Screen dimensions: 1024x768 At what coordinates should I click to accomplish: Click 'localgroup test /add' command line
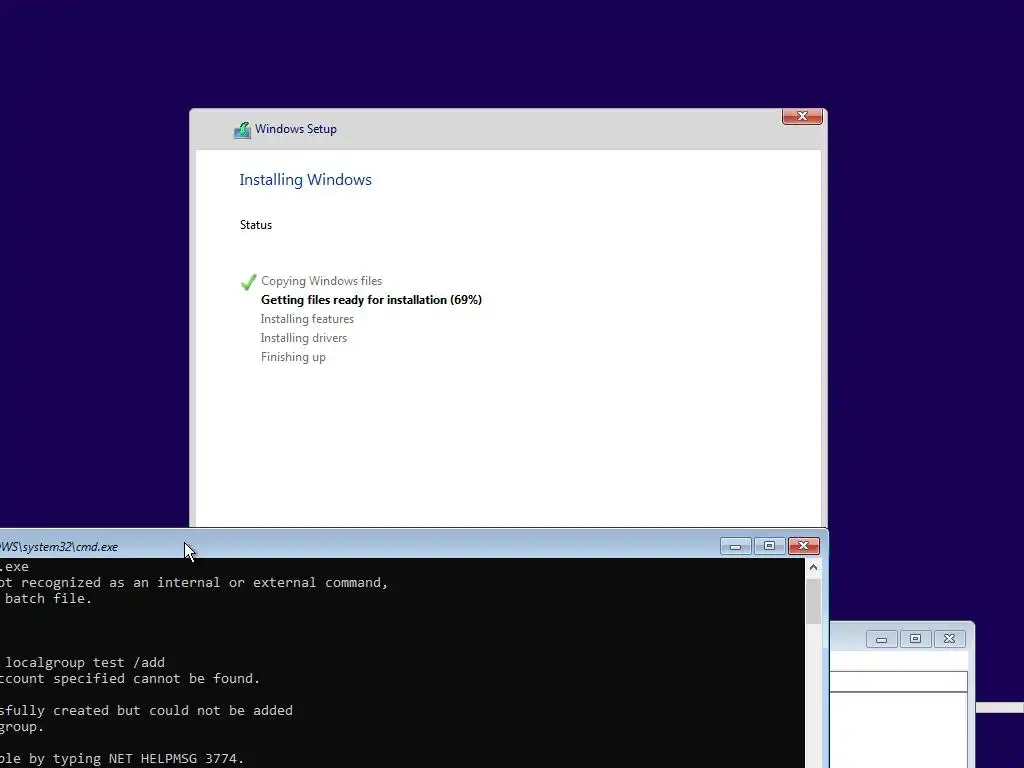pyautogui.click(x=85, y=662)
